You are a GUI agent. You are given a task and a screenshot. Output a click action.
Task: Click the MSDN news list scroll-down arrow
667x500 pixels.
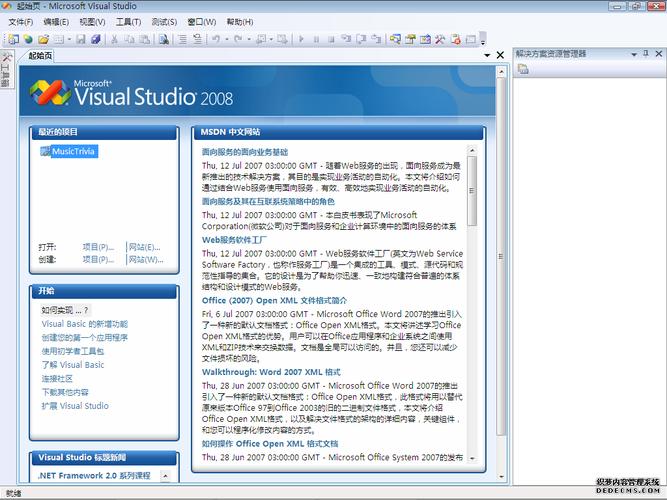[x=472, y=458]
